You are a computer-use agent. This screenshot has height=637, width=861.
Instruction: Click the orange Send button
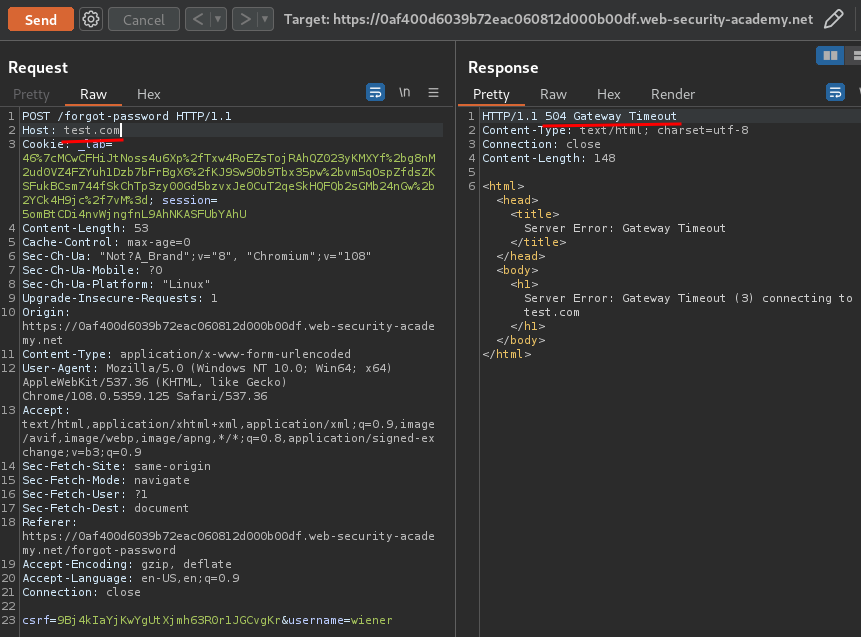tap(41, 20)
